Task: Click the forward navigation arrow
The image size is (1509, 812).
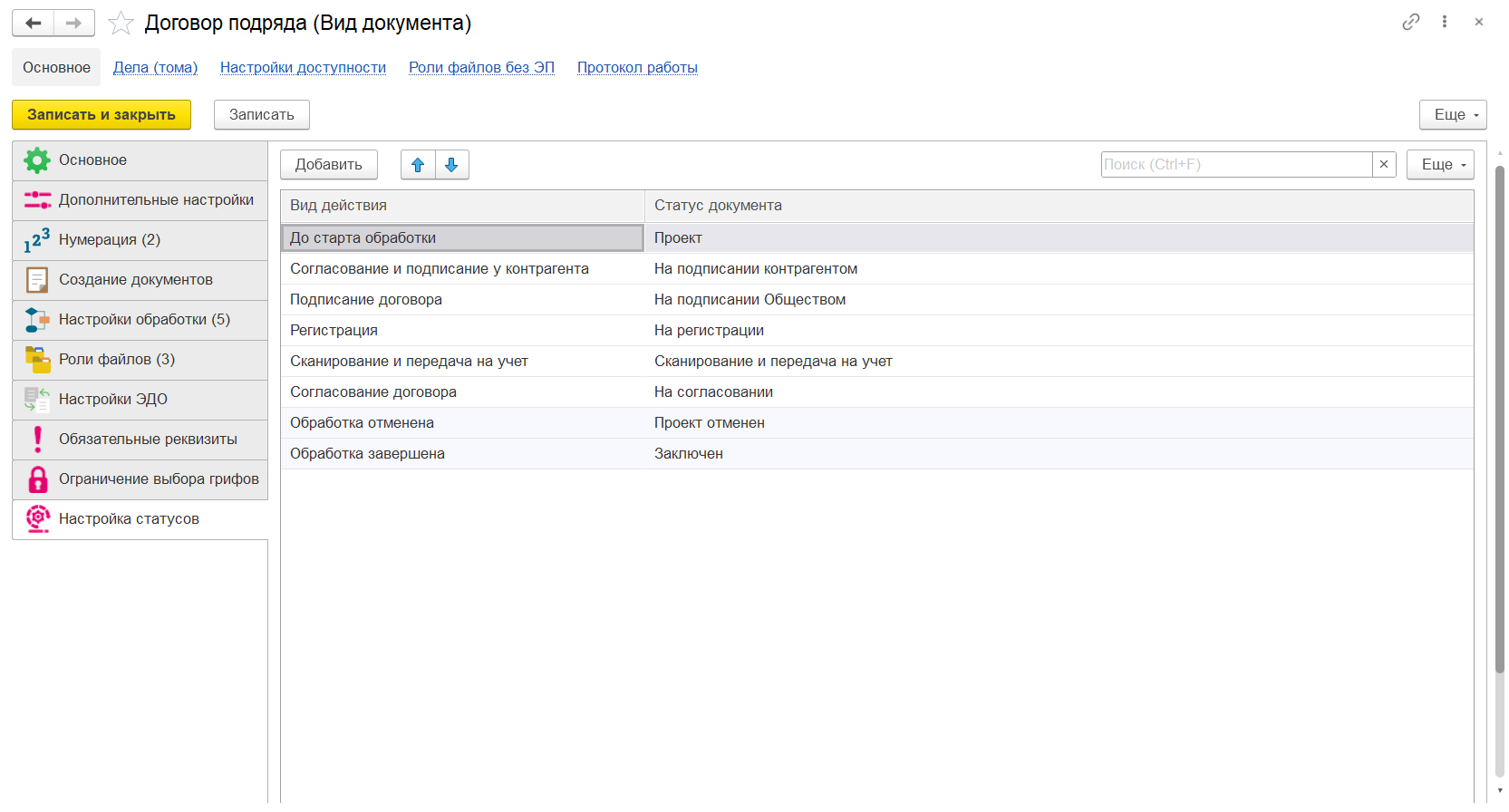Action: (74, 23)
